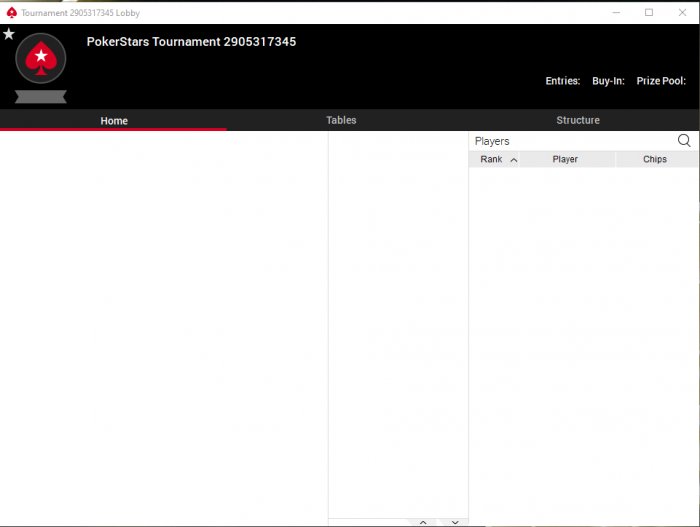Sort by the Player column header

click(x=567, y=159)
